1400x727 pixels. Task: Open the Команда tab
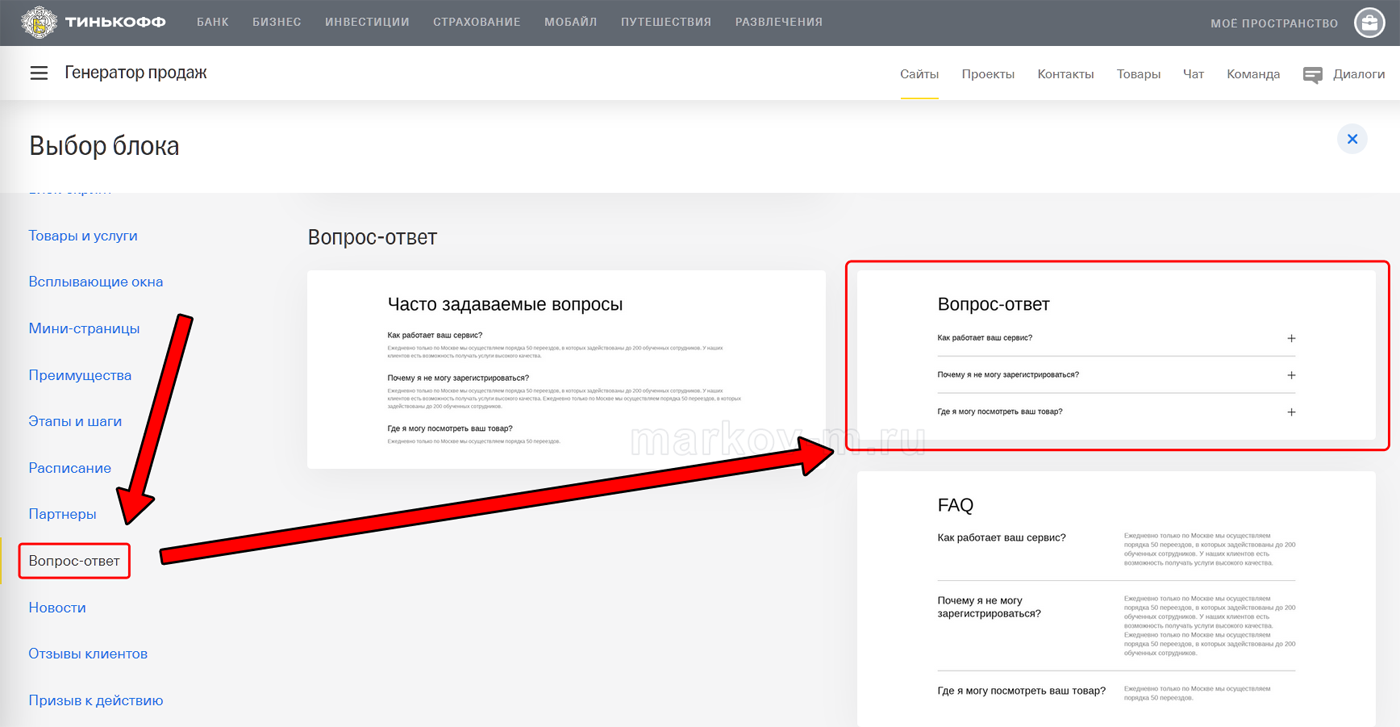click(1253, 74)
